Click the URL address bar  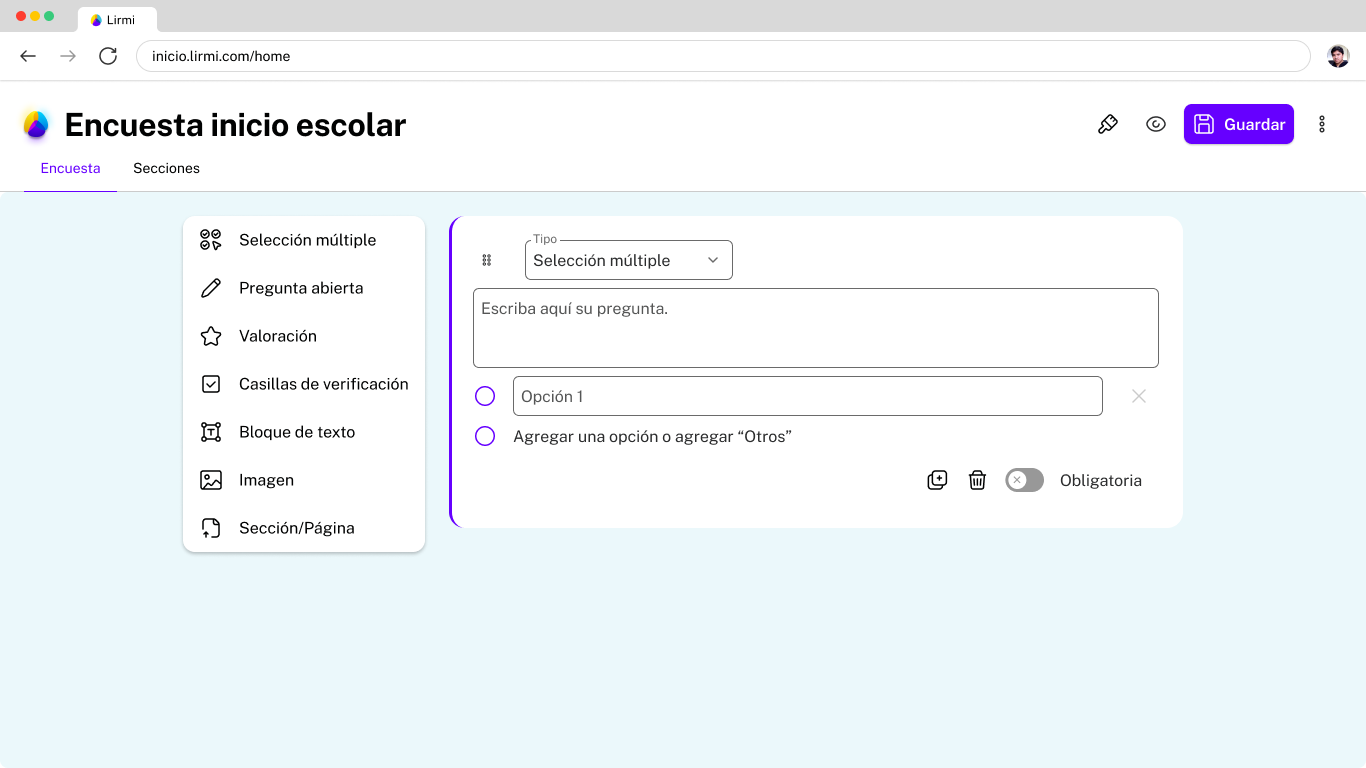[723, 56]
